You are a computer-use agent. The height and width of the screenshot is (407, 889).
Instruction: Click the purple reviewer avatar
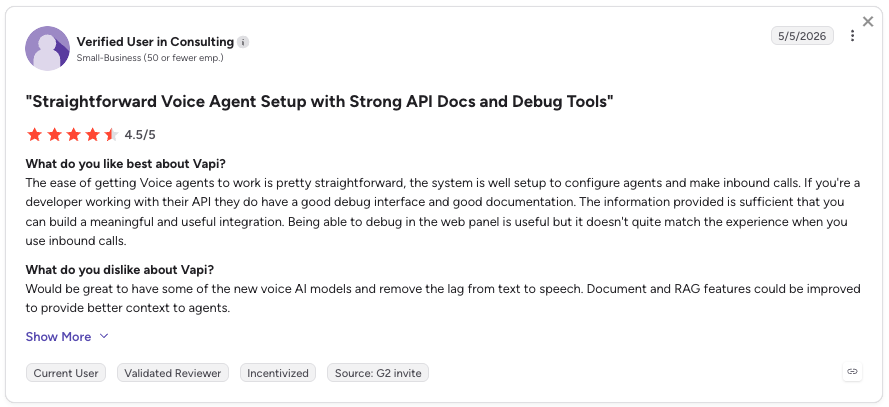[48, 48]
